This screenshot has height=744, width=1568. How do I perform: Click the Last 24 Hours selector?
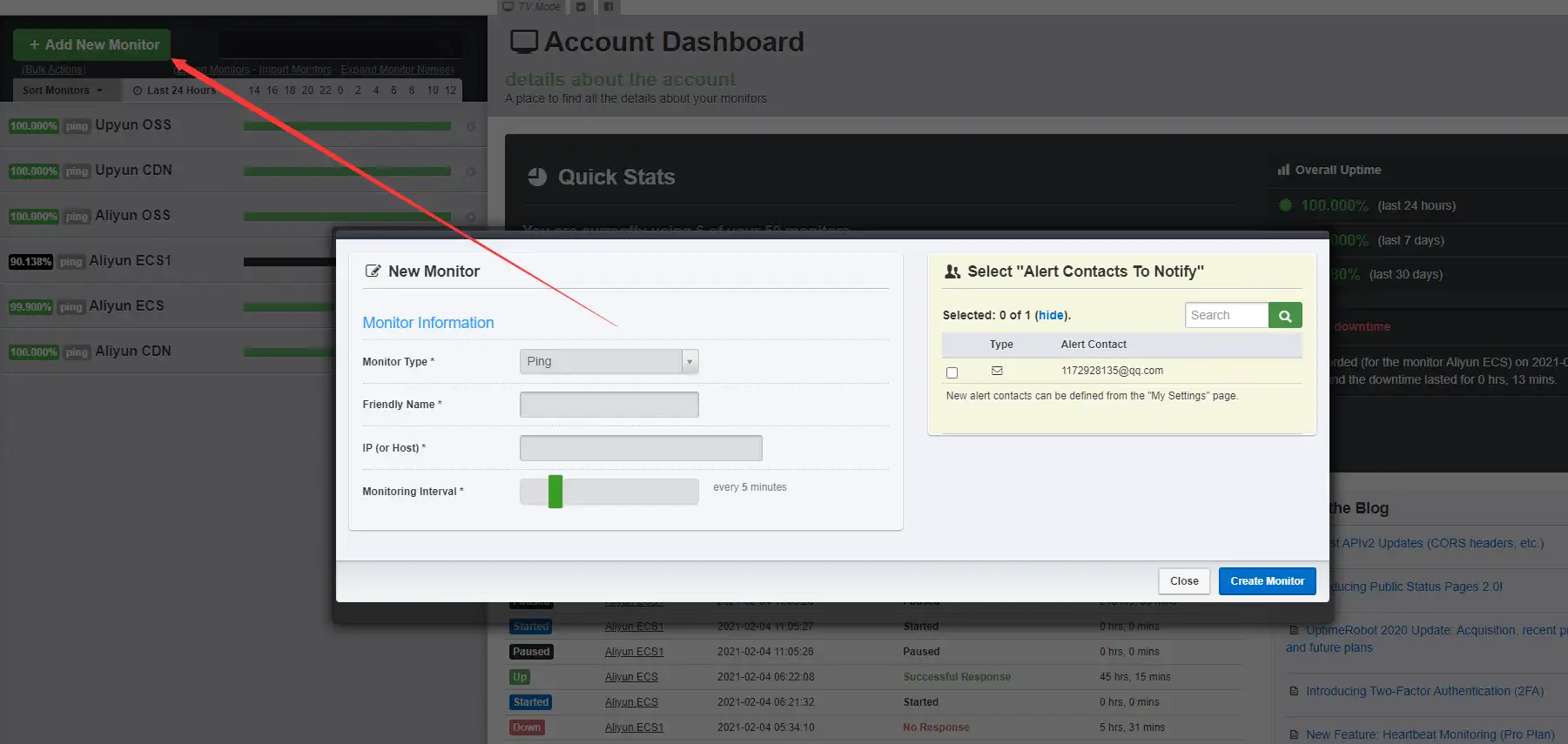coord(174,90)
